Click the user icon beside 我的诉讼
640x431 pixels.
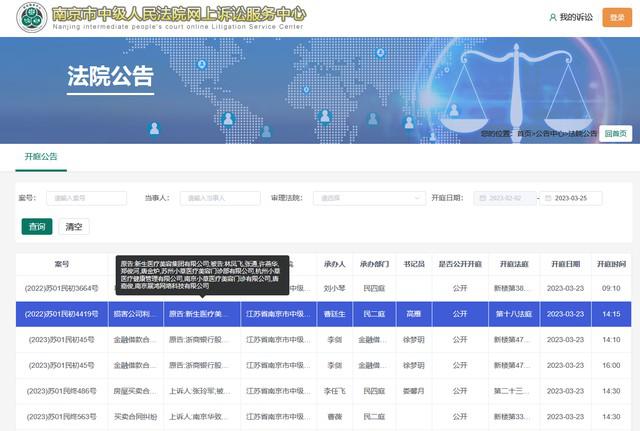pyautogui.click(x=552, y=17)
